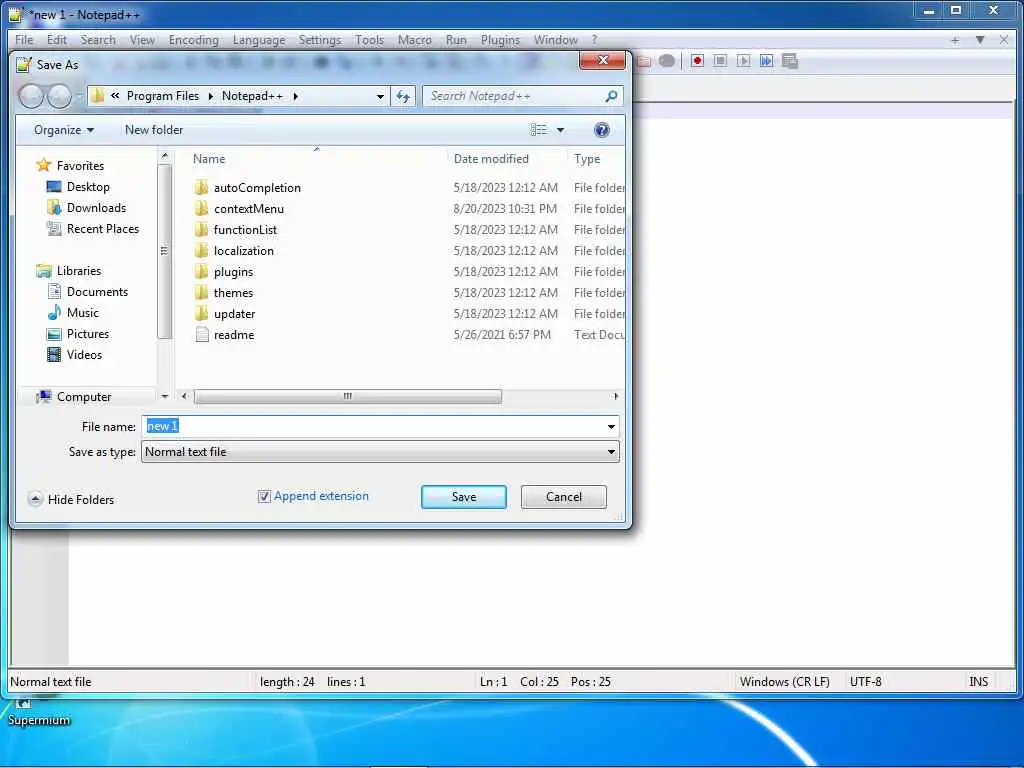Viewport: 1024px width, 768px height.
Task: Click the Stop Recording macro icon
Action: (720, 61)
